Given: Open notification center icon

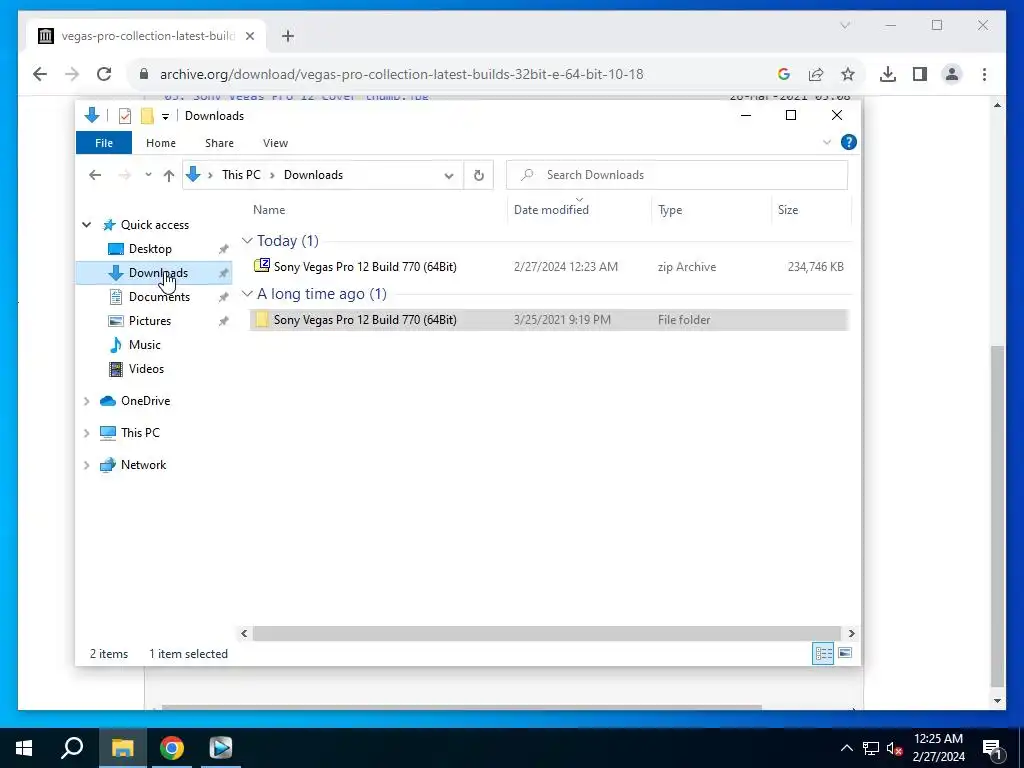Looking at the screenshot, I should tap(992, 749).
